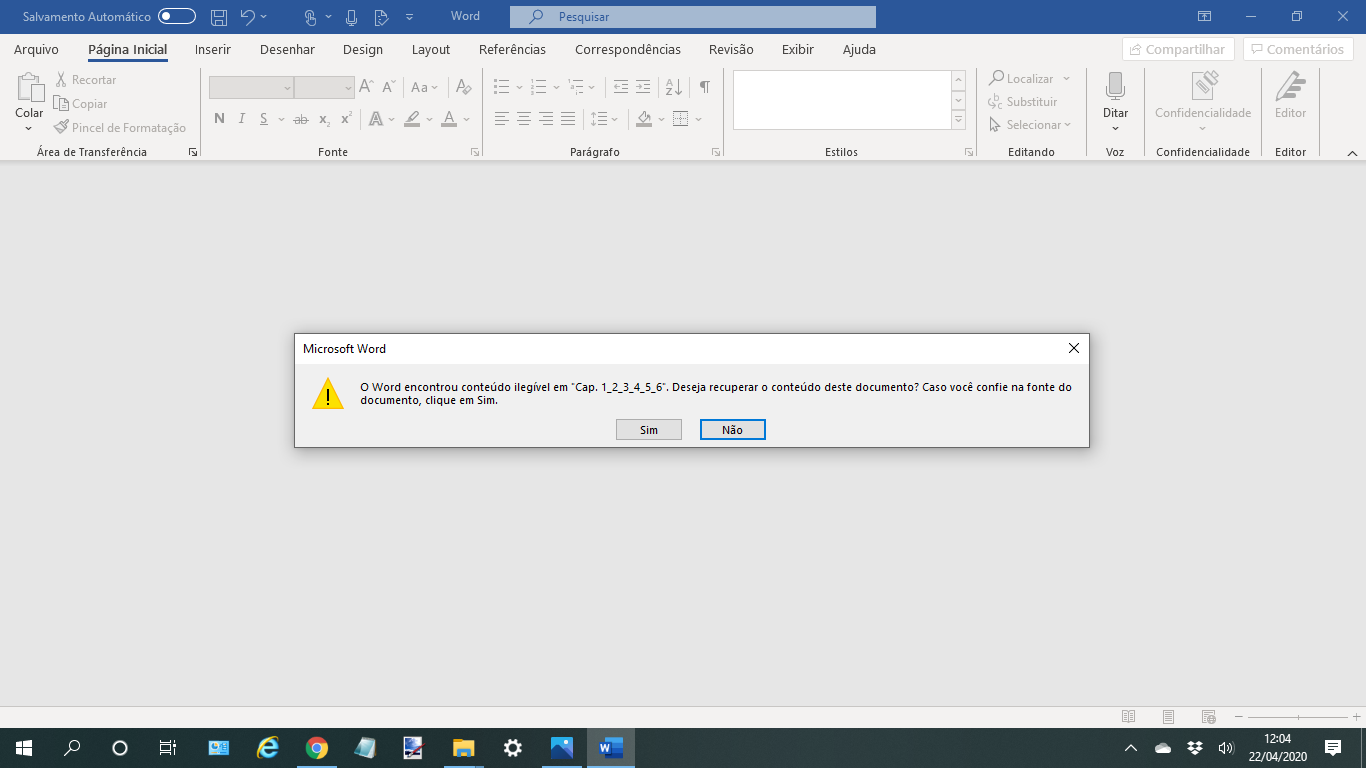Apply the font color A swatch

click(449, 119)
